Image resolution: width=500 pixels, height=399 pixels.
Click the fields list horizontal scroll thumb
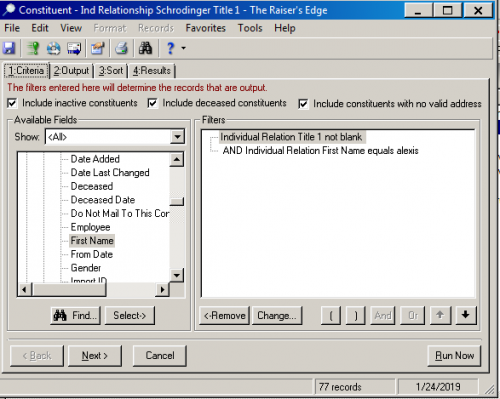point(69,289)
